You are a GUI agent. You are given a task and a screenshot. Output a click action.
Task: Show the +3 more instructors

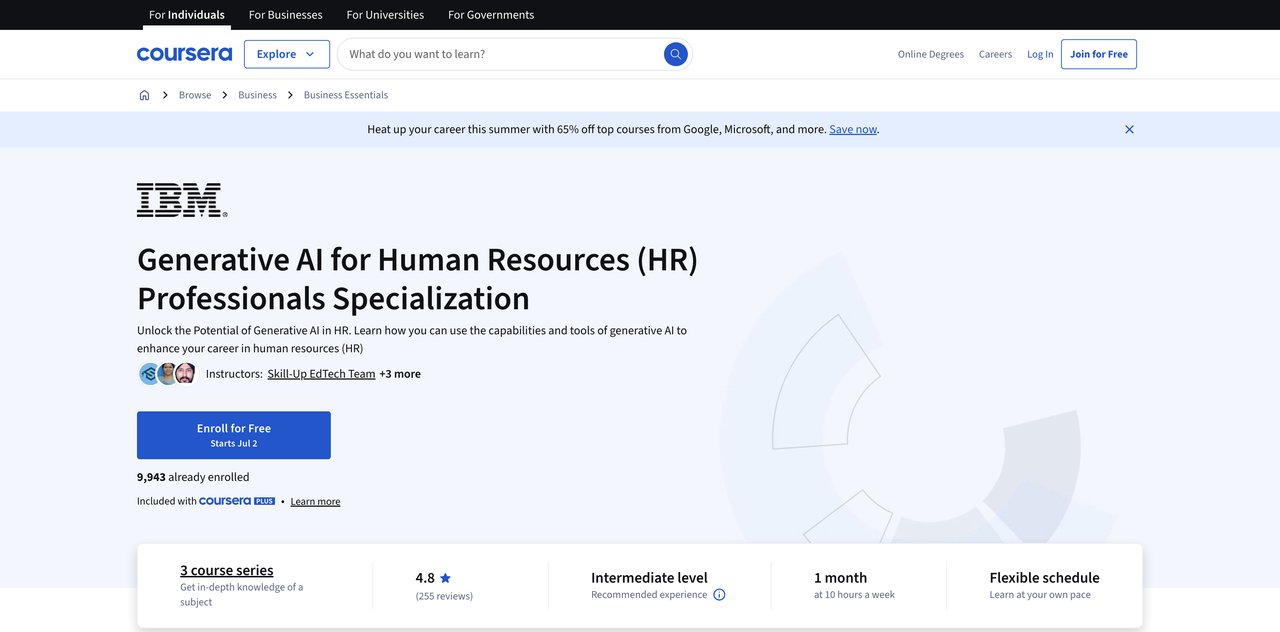(400, 374)
